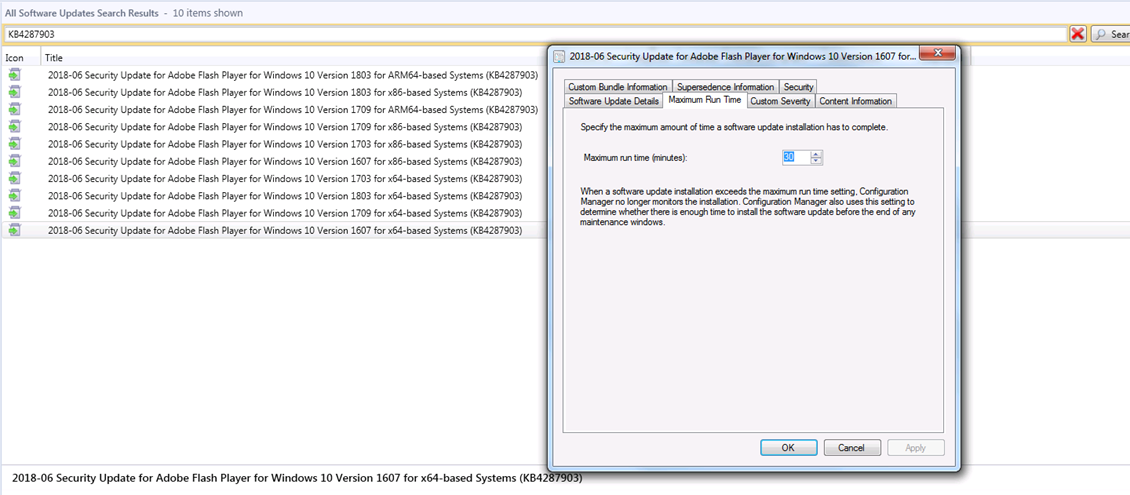Screen dimensions: 1130x495
Task: Click update icon for Version 1709 x86 row
Action: click(x=14, y=126)
